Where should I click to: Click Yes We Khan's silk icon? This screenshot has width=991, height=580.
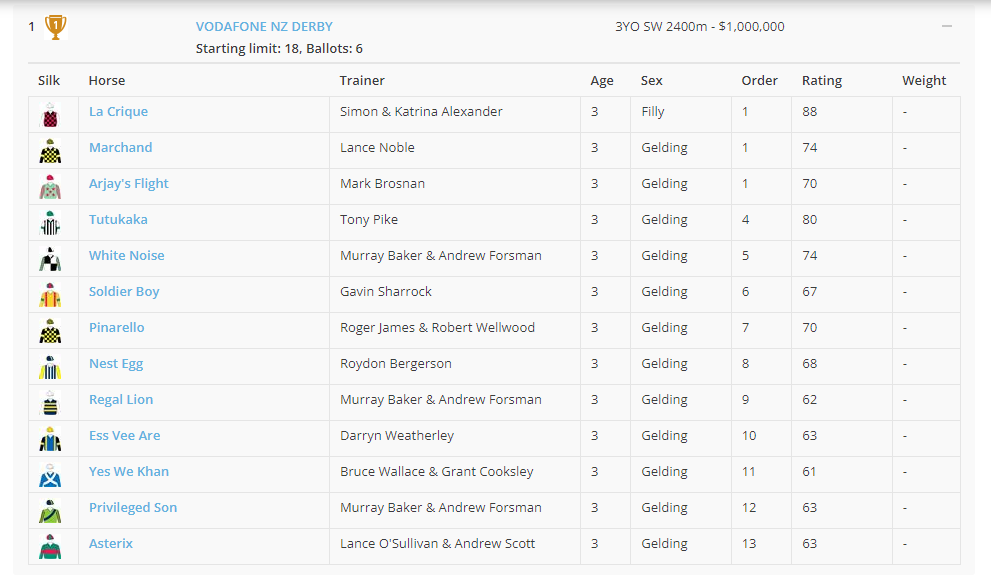pos(50,475)
